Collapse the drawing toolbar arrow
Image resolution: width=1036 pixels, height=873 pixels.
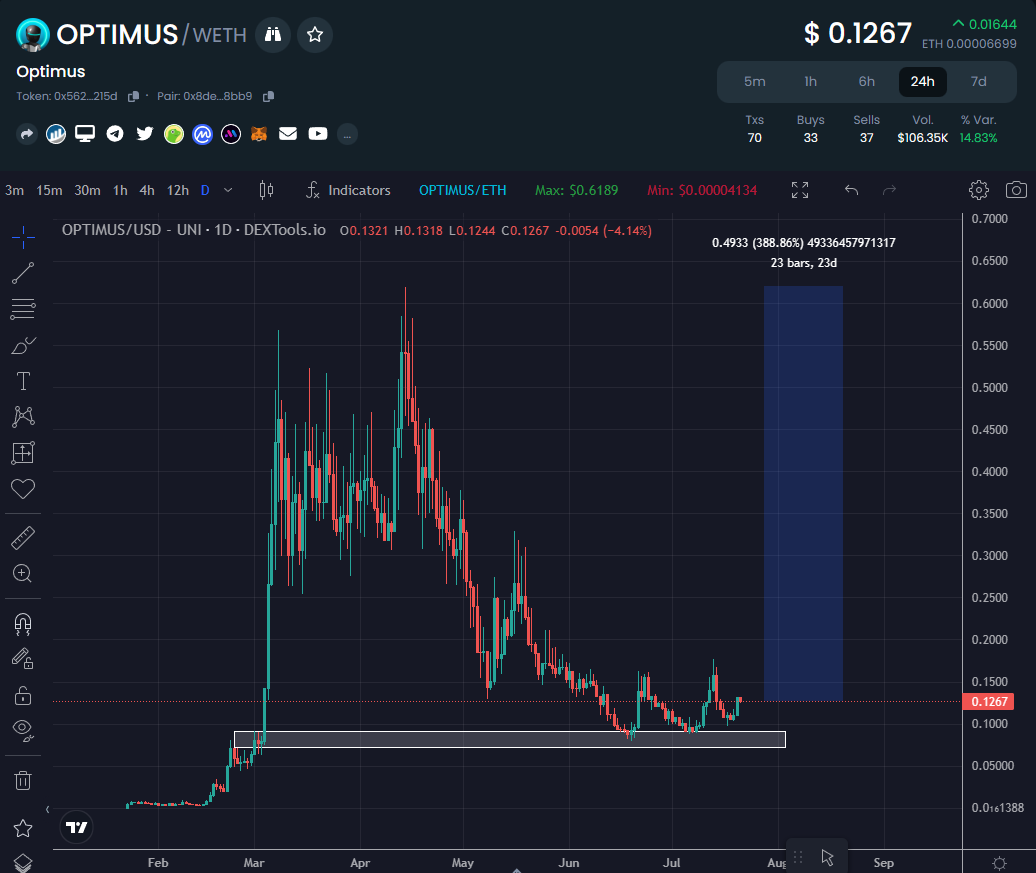pos(47,809)
